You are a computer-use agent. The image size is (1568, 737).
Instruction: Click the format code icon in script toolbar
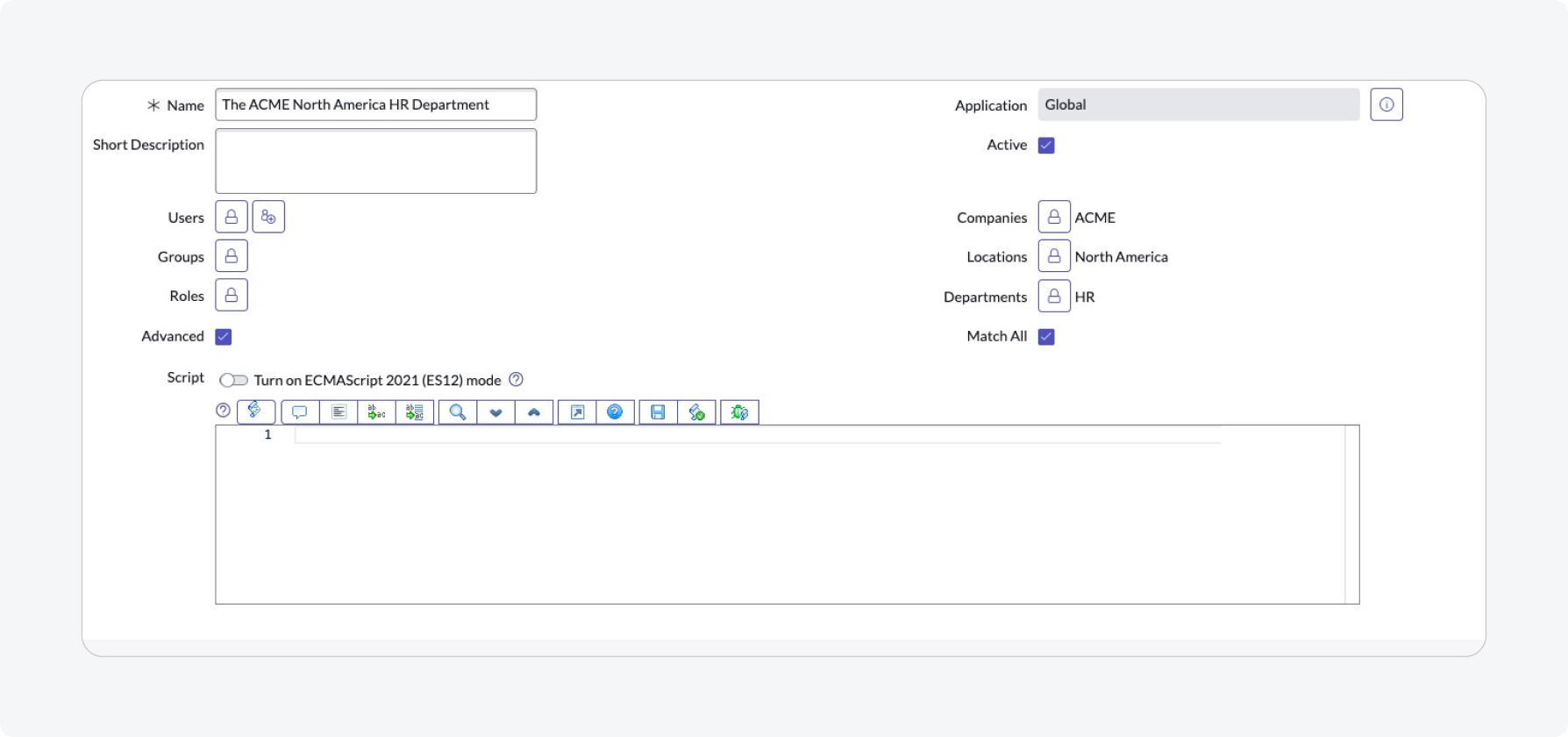[x=339, y=411]
